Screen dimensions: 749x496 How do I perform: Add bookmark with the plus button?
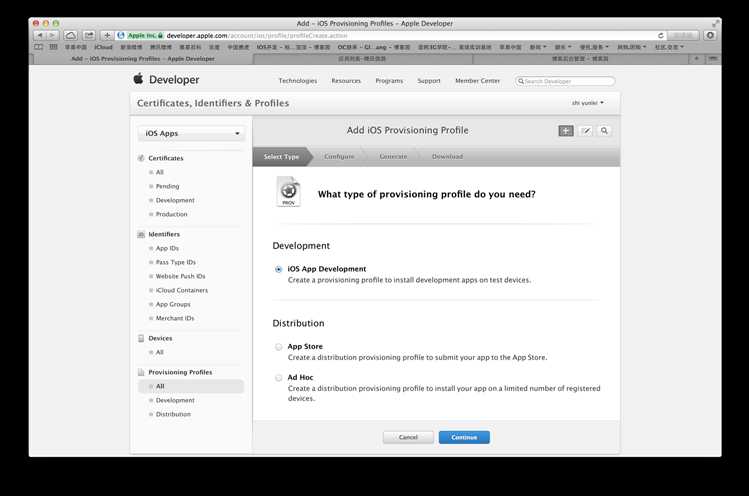point(107,35)
